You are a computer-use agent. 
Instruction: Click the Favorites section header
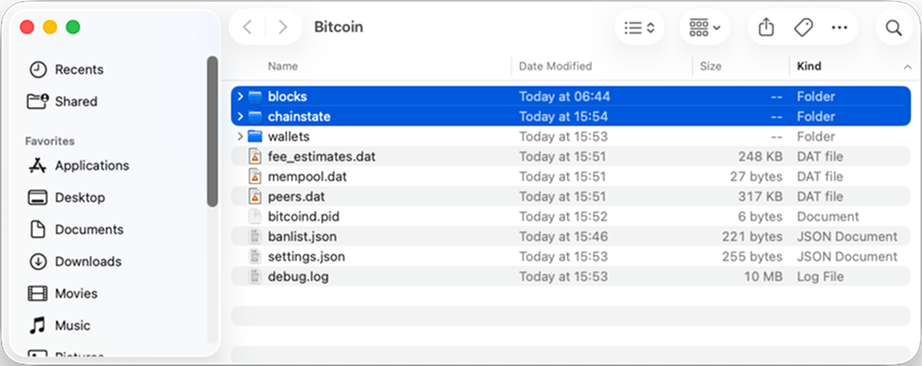pyautogui.click(x=49, y=141)
